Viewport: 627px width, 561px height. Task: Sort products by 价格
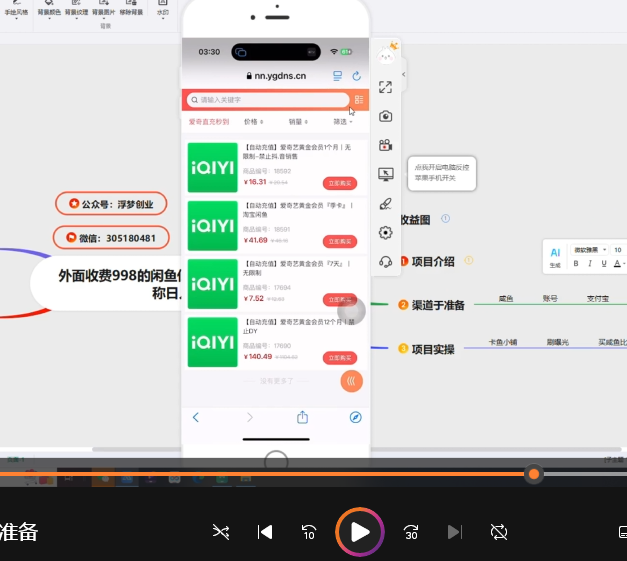[254, 122]
